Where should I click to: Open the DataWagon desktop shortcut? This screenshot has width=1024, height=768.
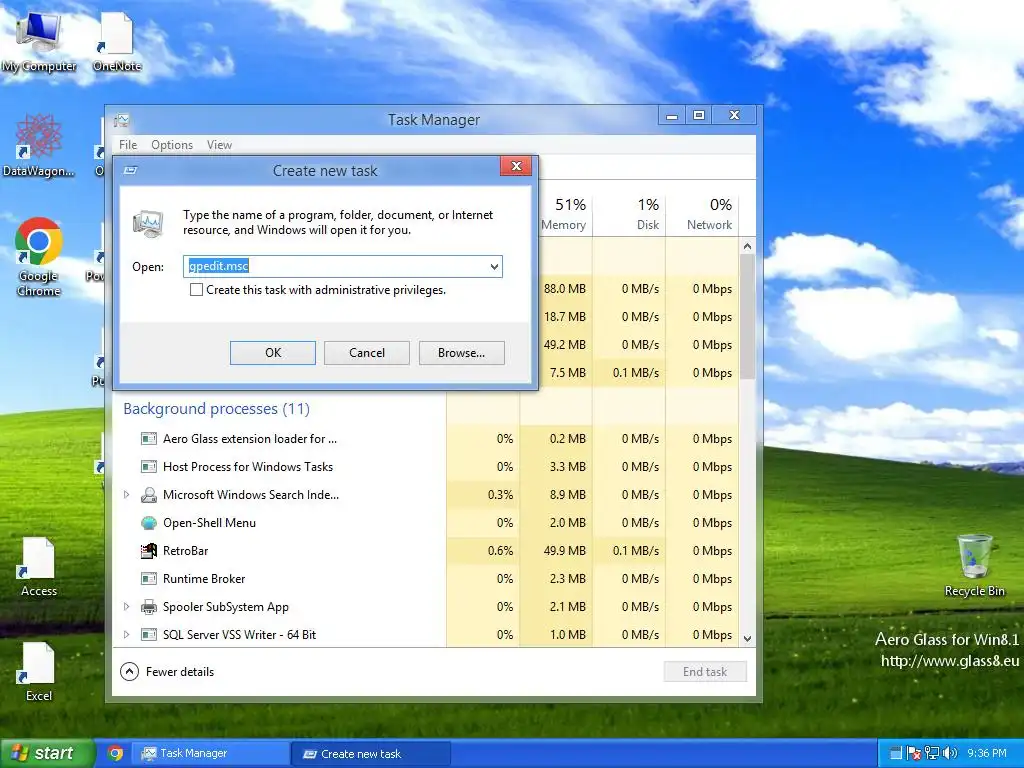click(39, 145)
